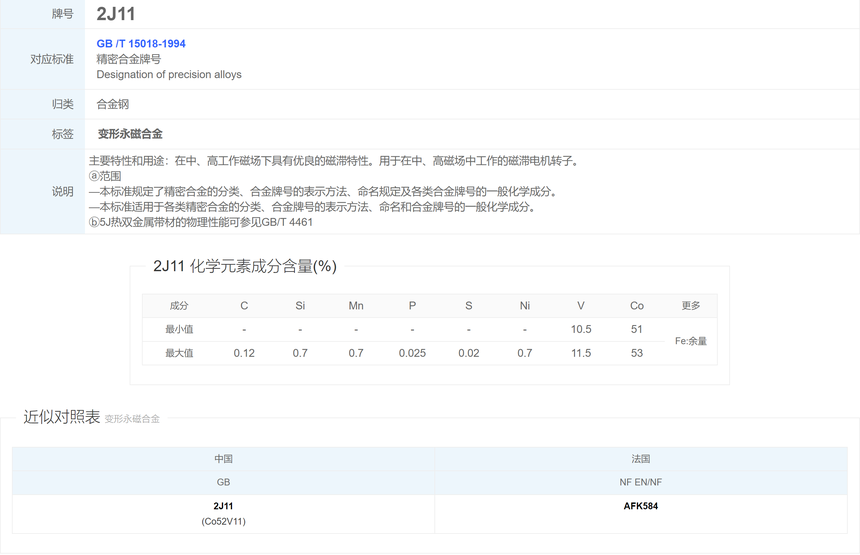Viewport: 860px width, 555px height.
Task: Click the GB standard header cell
Action: (x=223, y=483)
